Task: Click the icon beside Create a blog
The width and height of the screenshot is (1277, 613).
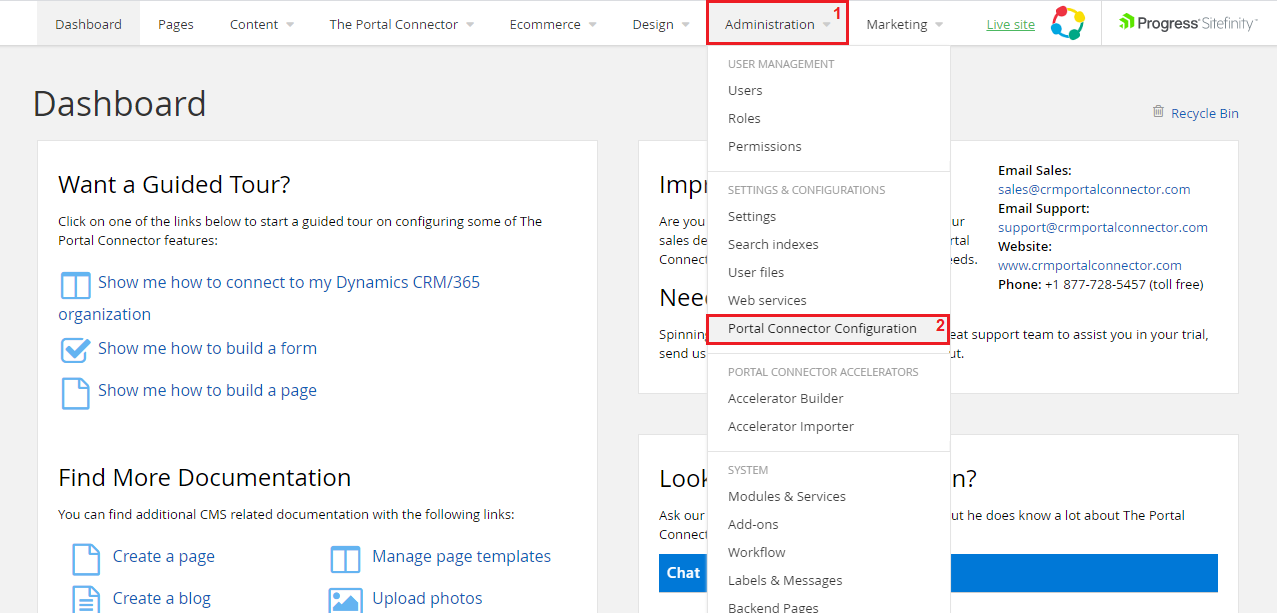Action: coord(86,599)
